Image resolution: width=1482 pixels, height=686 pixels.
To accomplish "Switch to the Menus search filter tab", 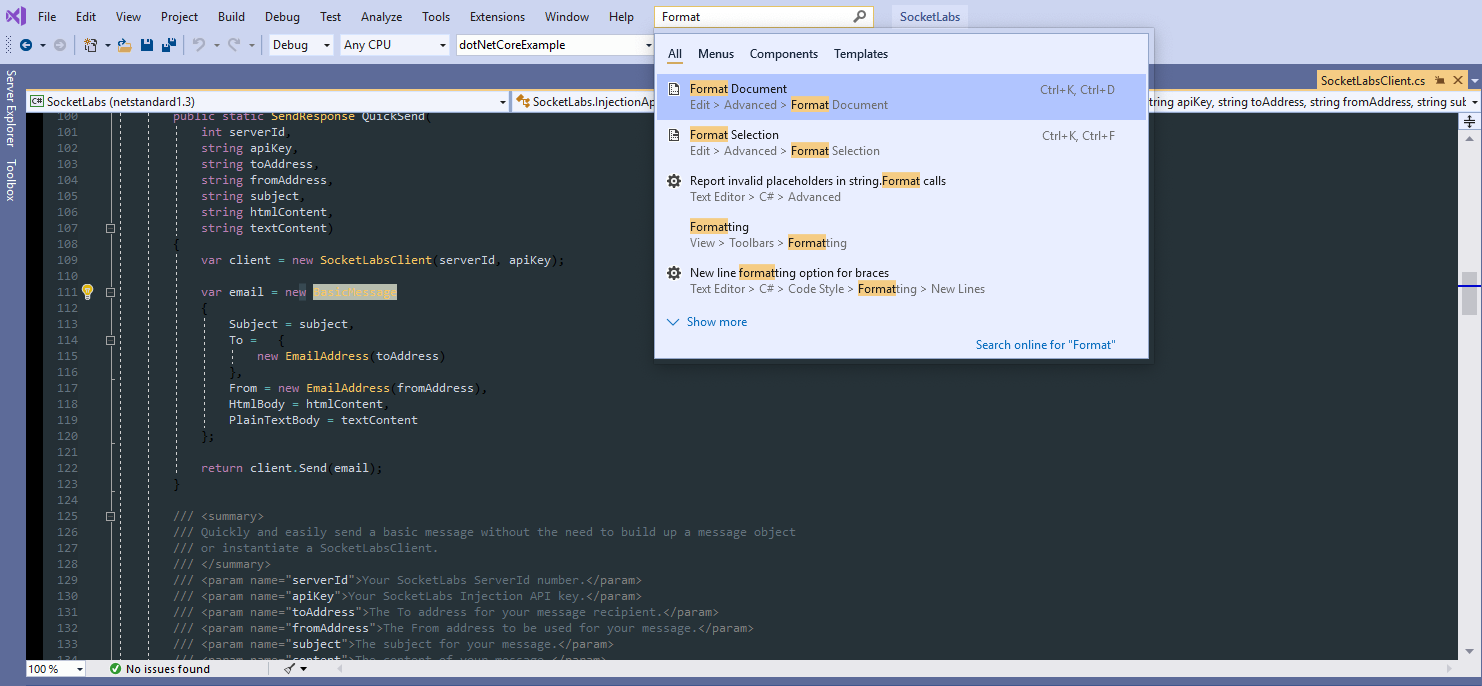I will pos(716,54).
